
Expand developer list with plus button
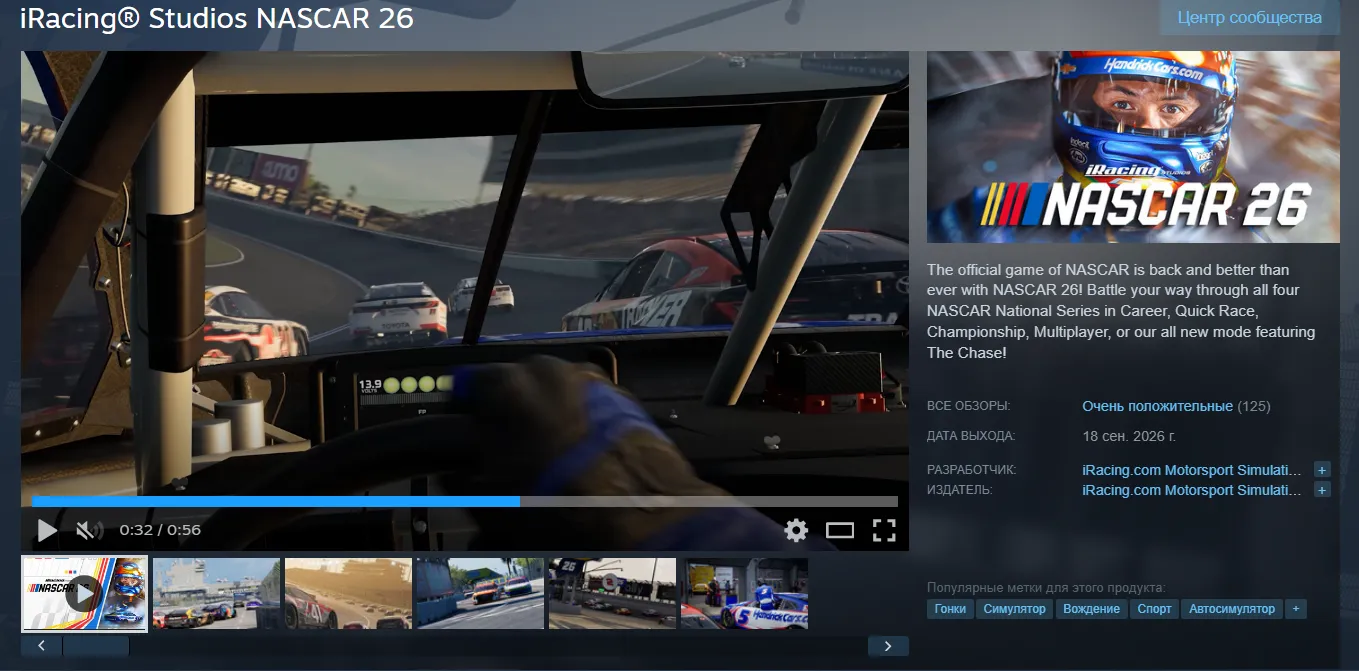[1322, 470]
